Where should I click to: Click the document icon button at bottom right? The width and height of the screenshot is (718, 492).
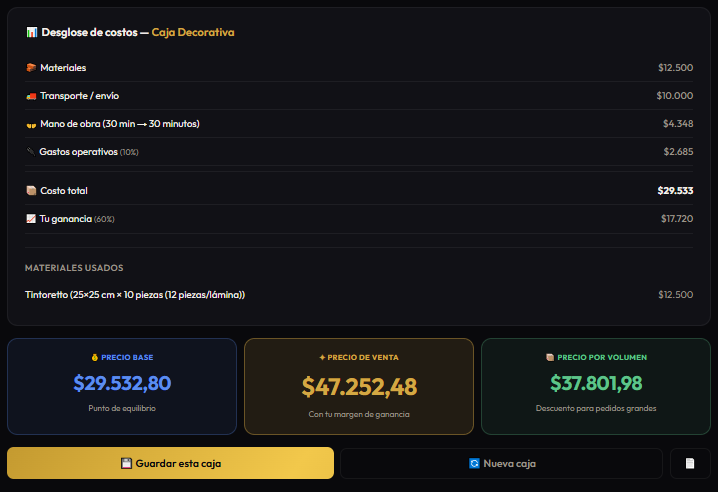(690, 464)
